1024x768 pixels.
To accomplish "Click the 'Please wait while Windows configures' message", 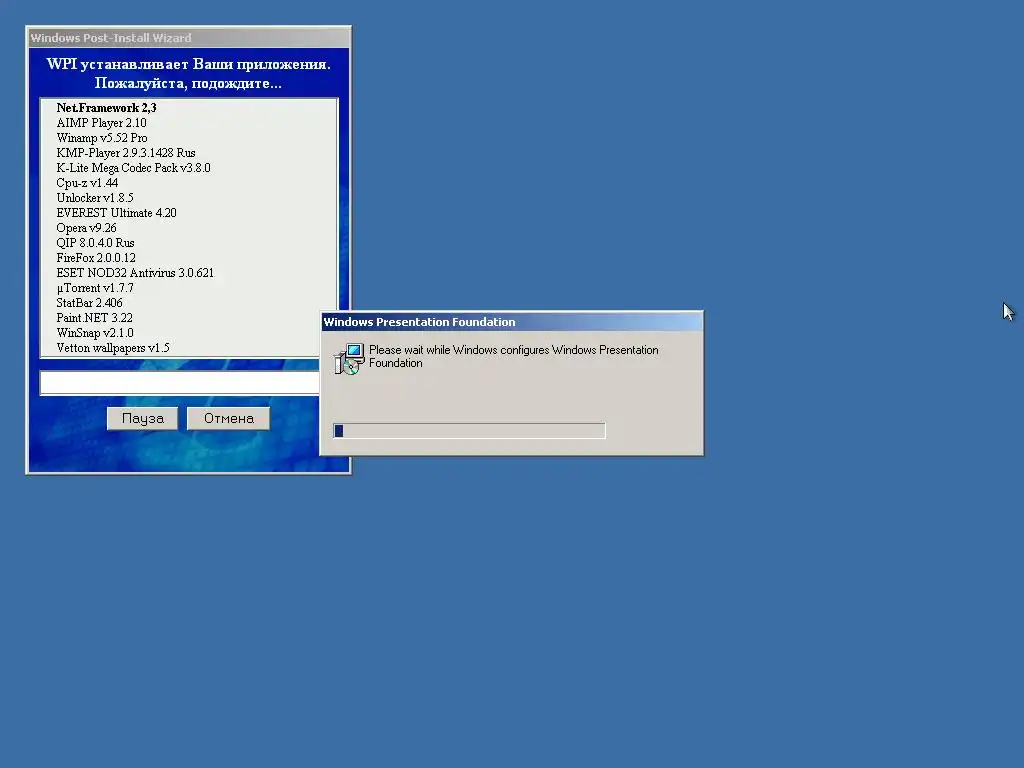I will [513, 357].
